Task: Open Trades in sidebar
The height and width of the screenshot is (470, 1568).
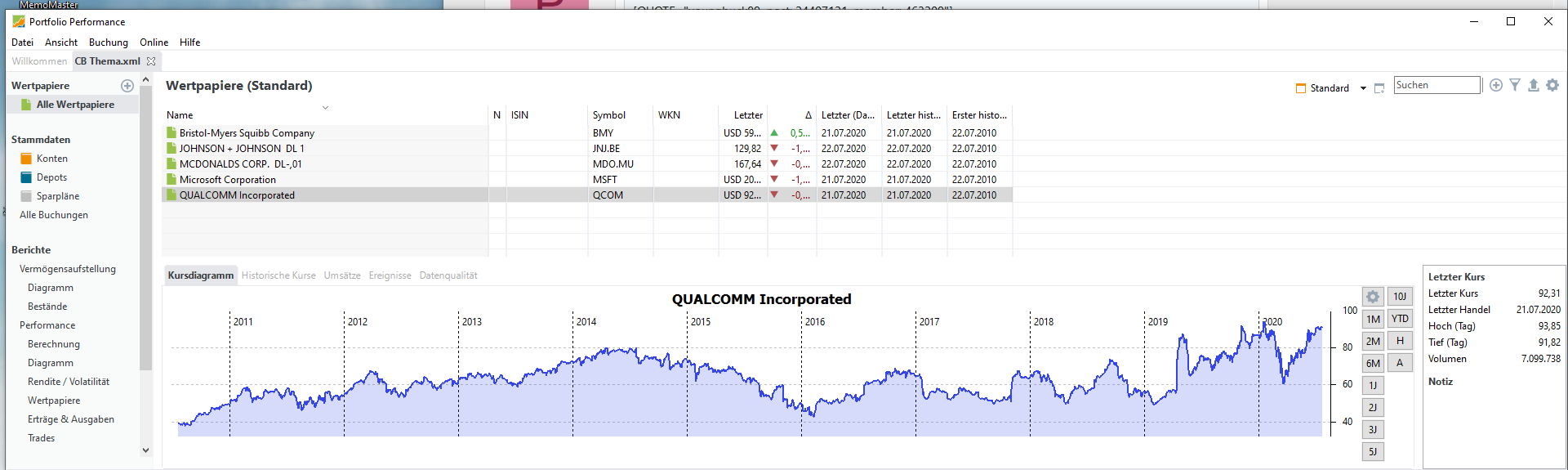Action: [x=41, y=438]
